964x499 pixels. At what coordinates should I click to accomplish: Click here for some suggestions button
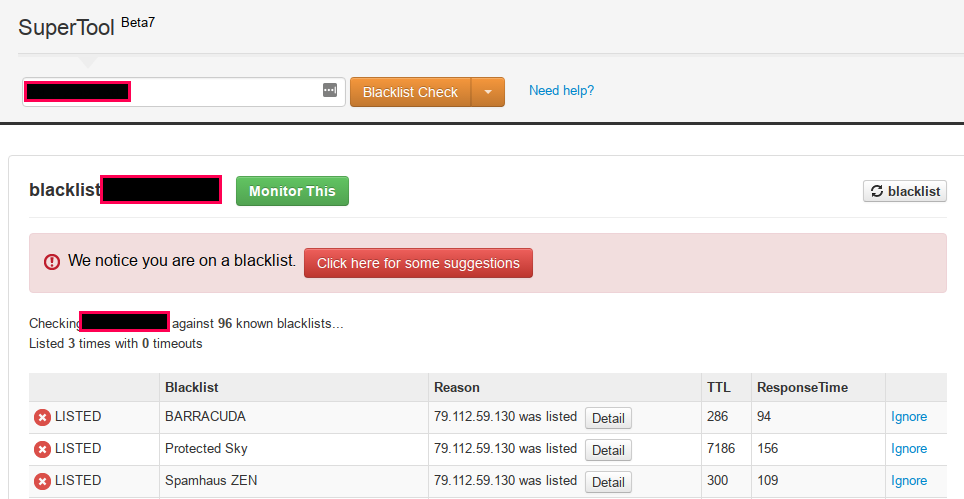pos(418,263)
